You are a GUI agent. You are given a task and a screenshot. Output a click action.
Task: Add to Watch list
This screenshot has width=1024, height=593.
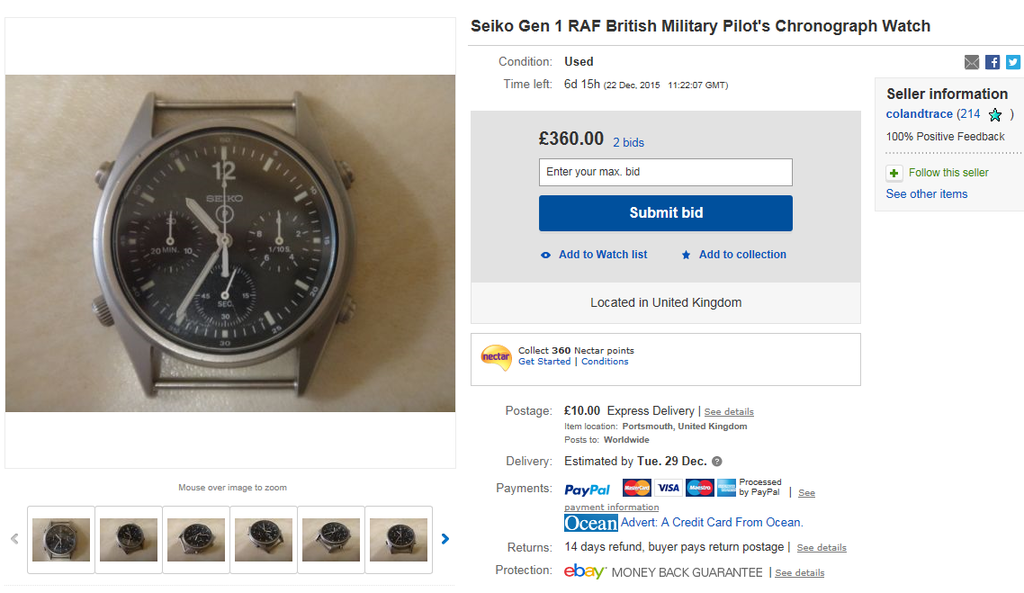coord(602,255)
